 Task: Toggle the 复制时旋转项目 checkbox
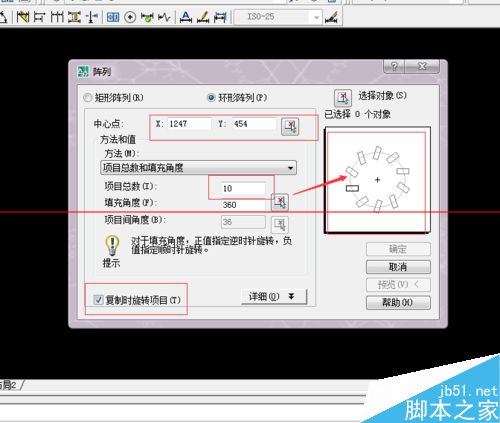[x=98, y=300]
